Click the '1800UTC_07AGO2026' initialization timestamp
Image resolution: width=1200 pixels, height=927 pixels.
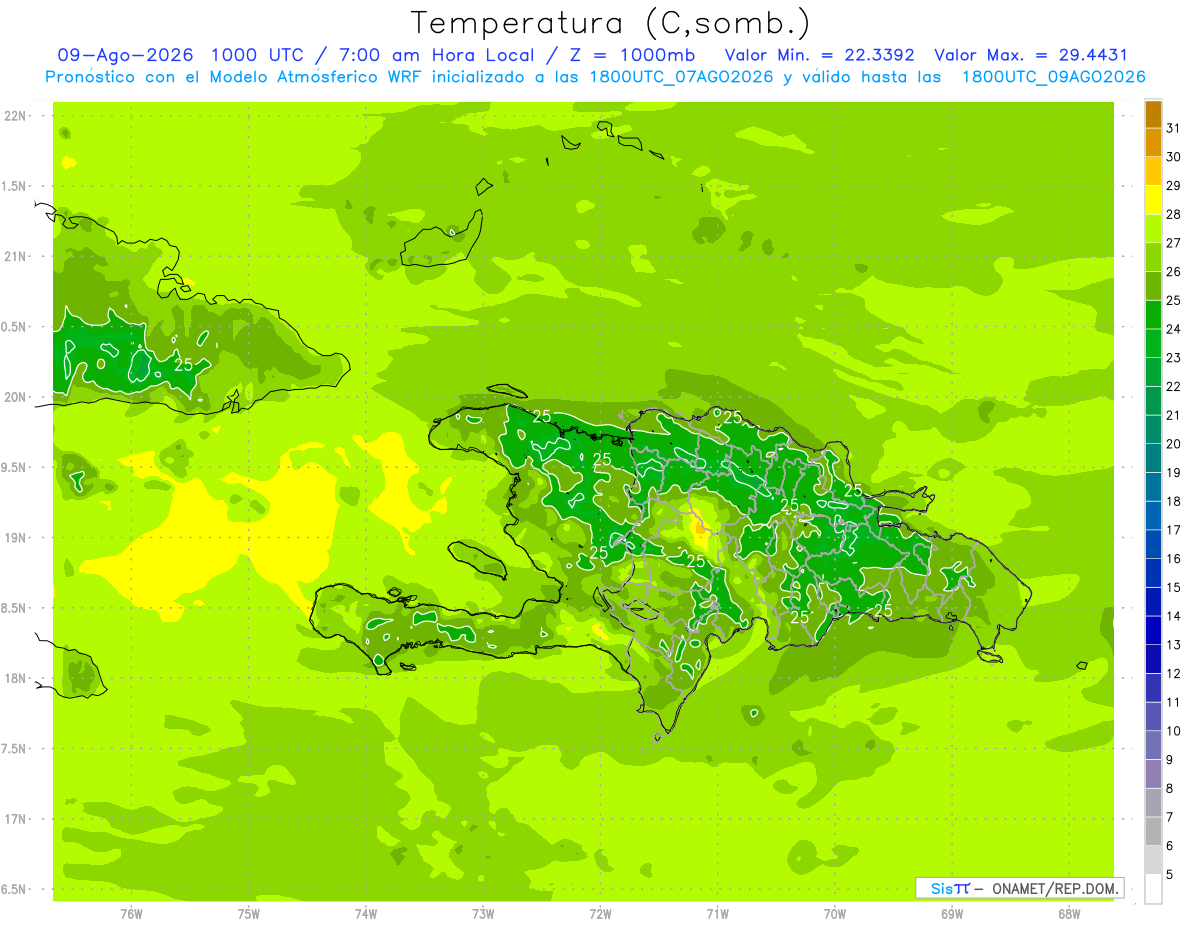click(677, 77)
